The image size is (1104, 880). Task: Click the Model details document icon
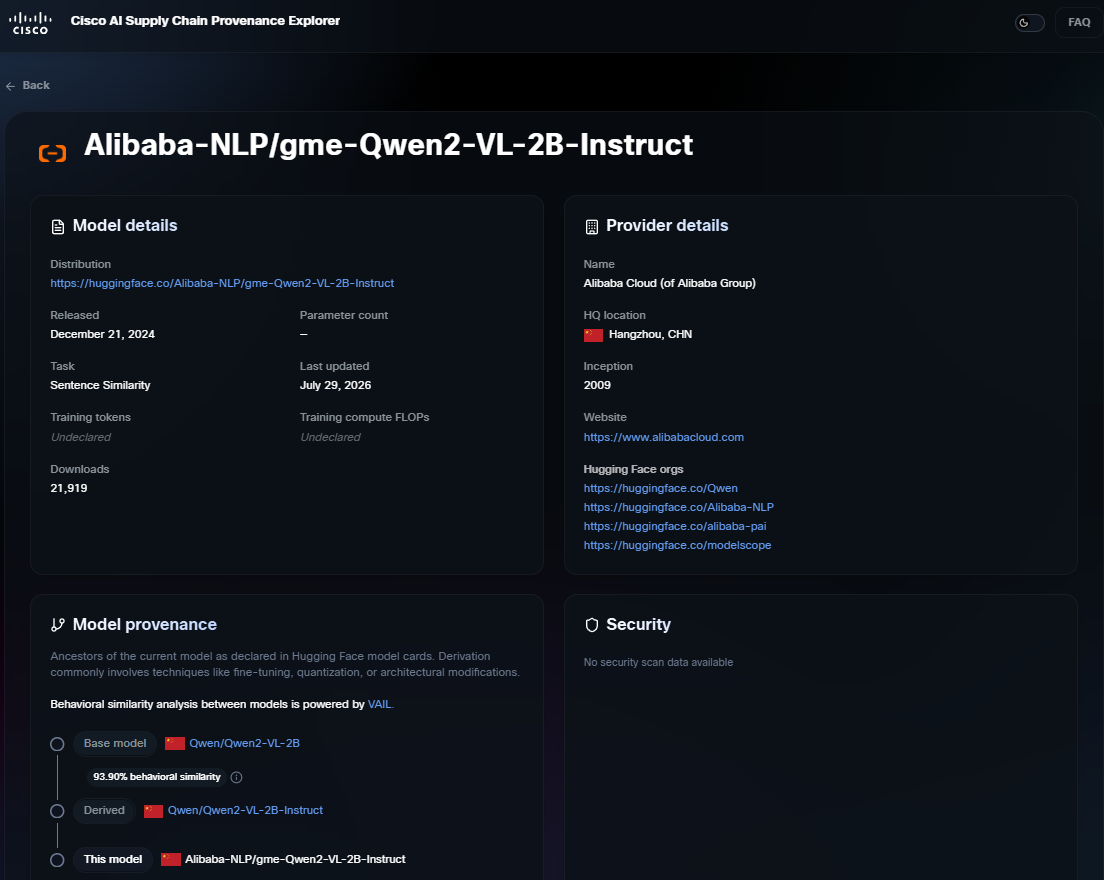point(58,226)
